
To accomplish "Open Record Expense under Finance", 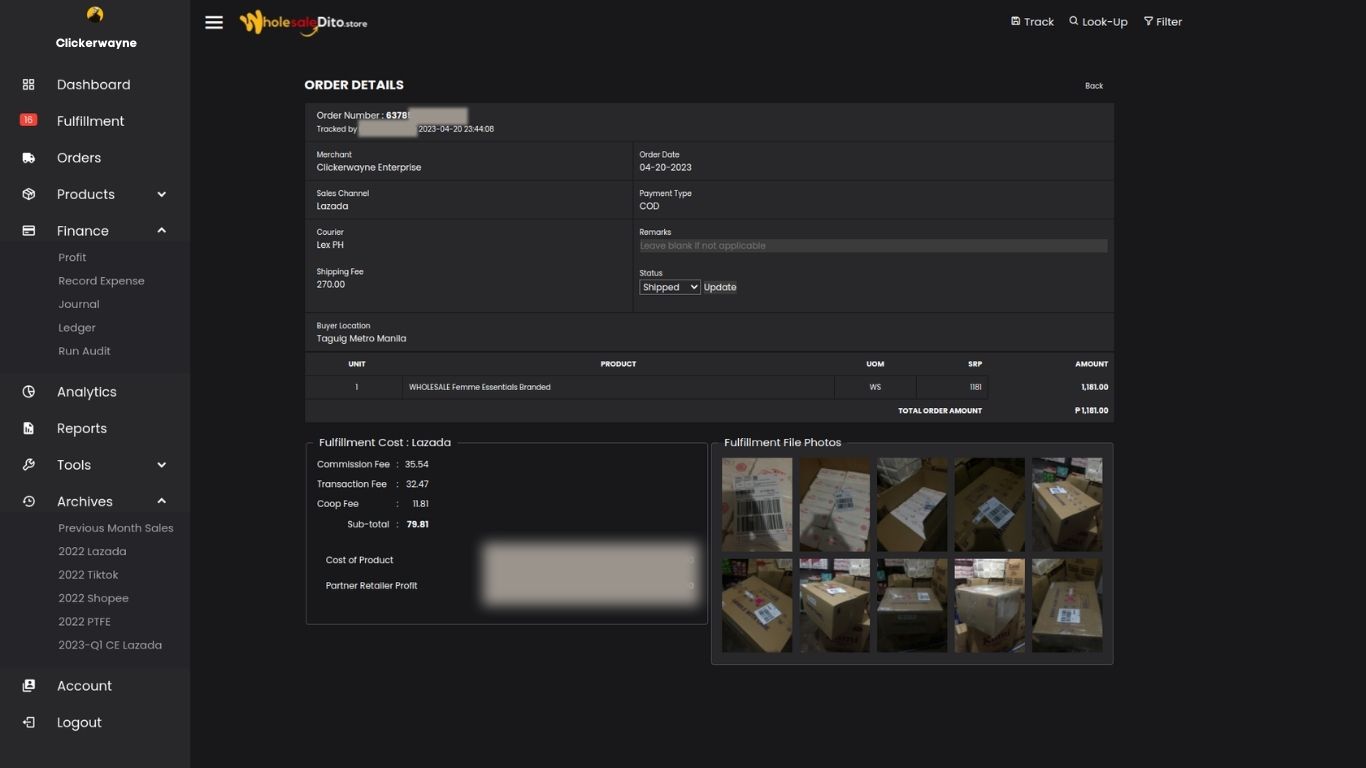I will click(x=101, y=281).
